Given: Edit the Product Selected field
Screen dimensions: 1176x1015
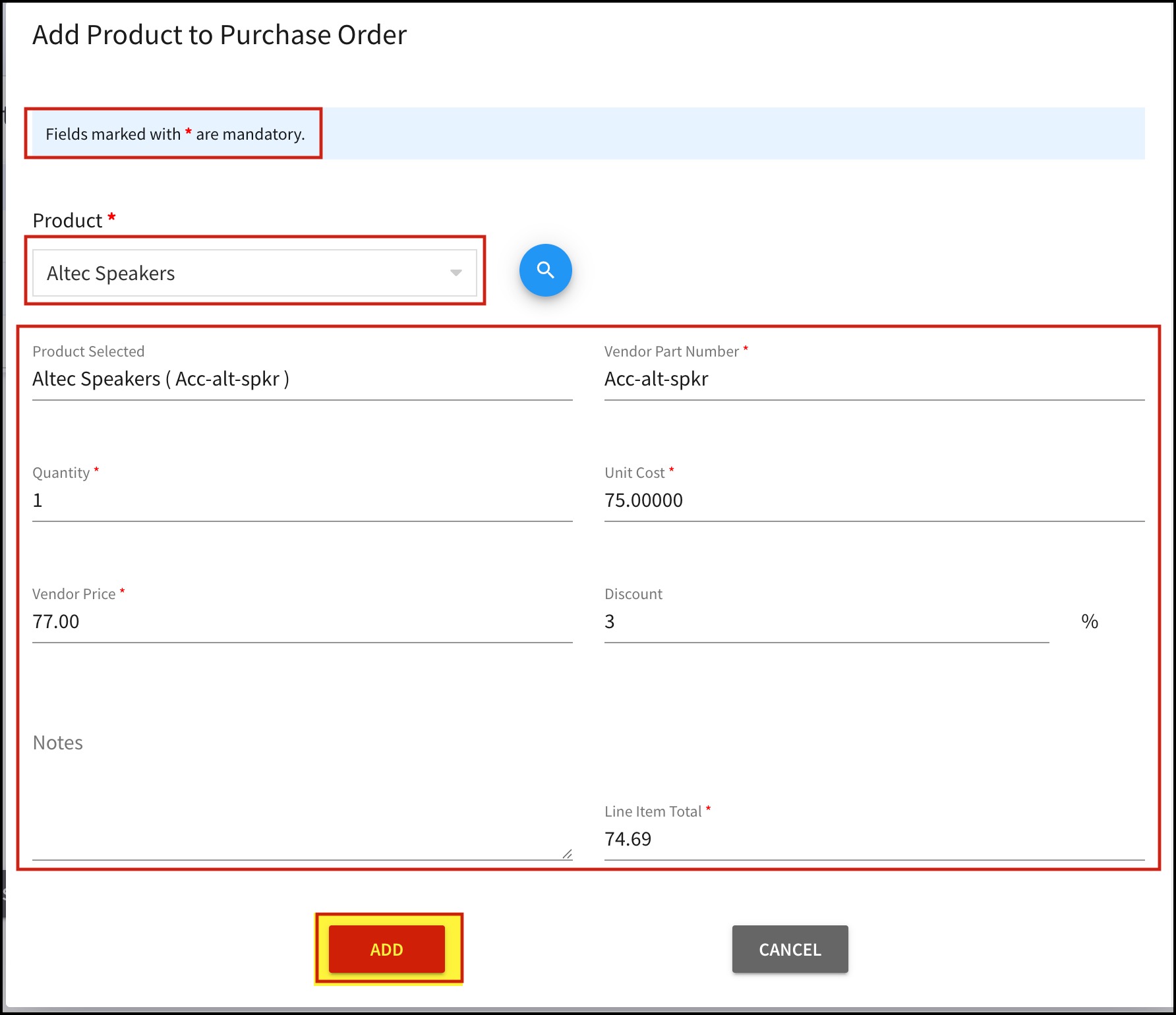Looking at the screenshot, I should tap(302, 379).
